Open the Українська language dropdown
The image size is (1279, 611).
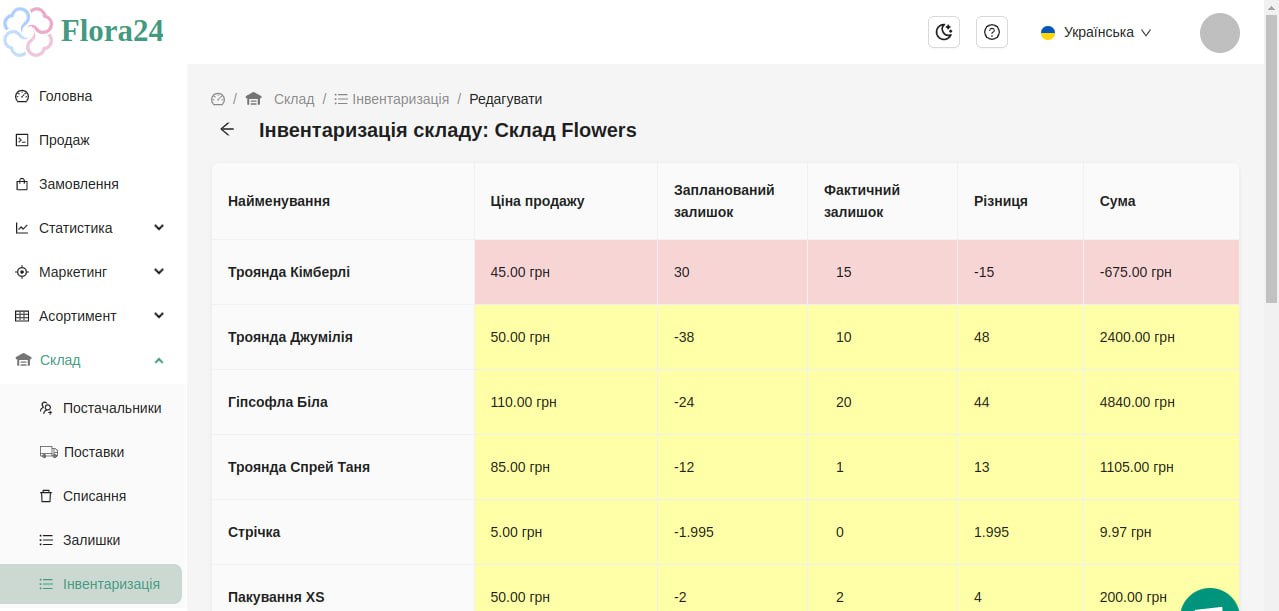(1096, 32)
